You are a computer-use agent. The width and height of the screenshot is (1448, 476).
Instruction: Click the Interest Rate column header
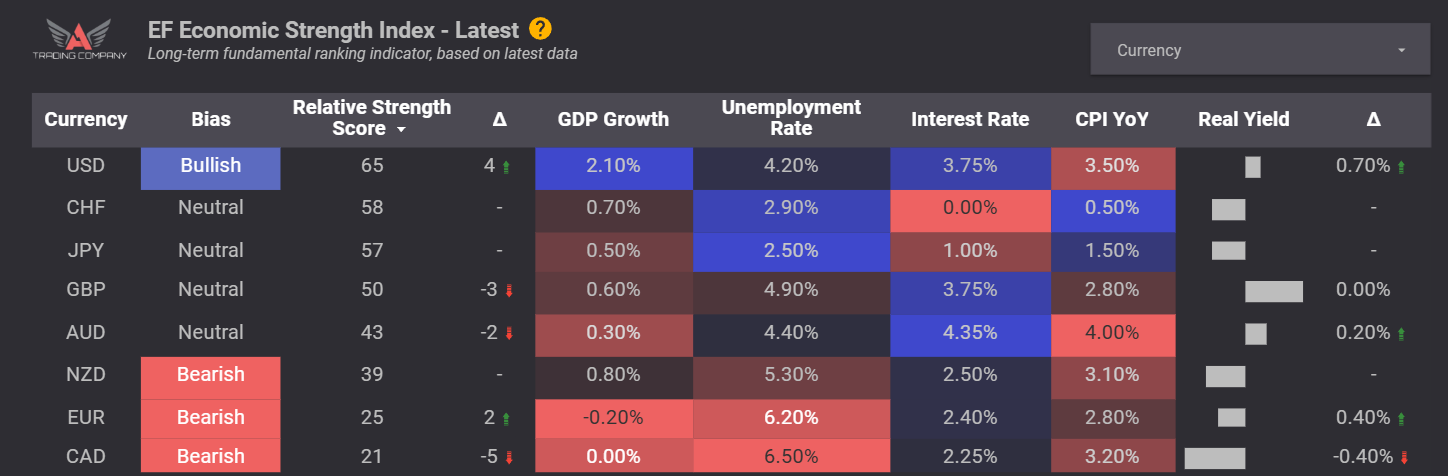[x=970, y=119]
